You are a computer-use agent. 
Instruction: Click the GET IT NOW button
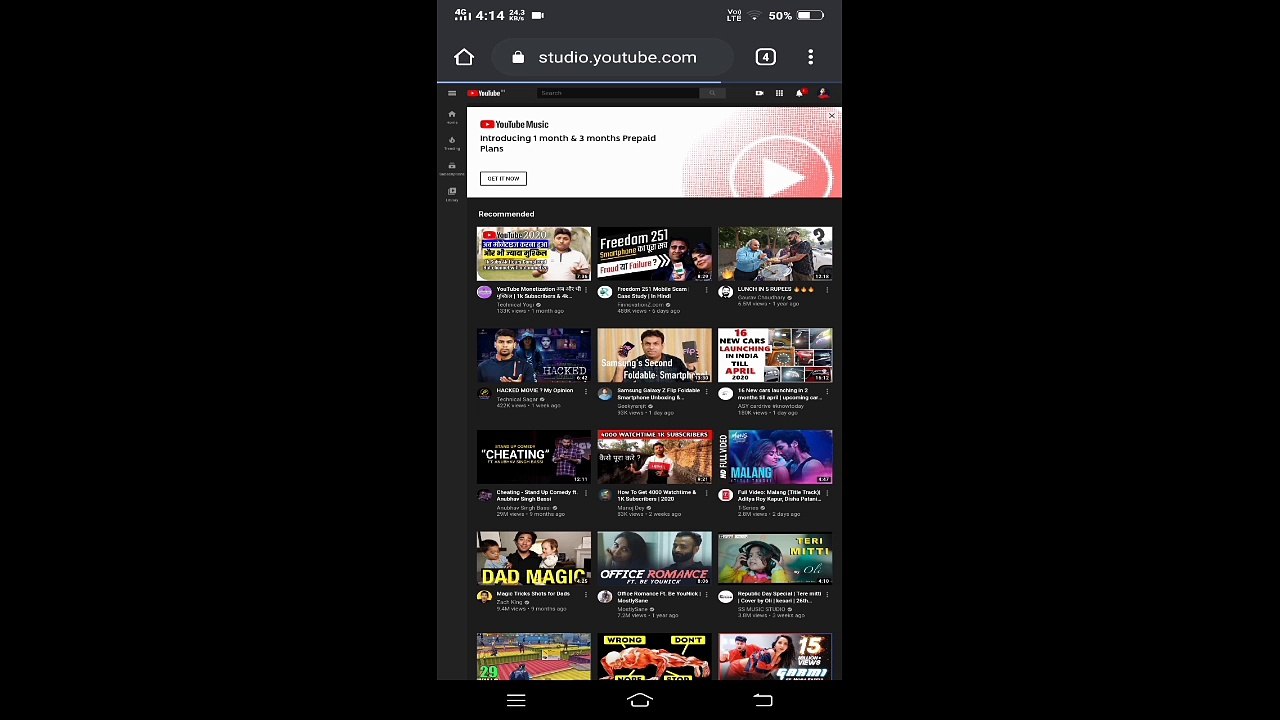pos(503,178)
